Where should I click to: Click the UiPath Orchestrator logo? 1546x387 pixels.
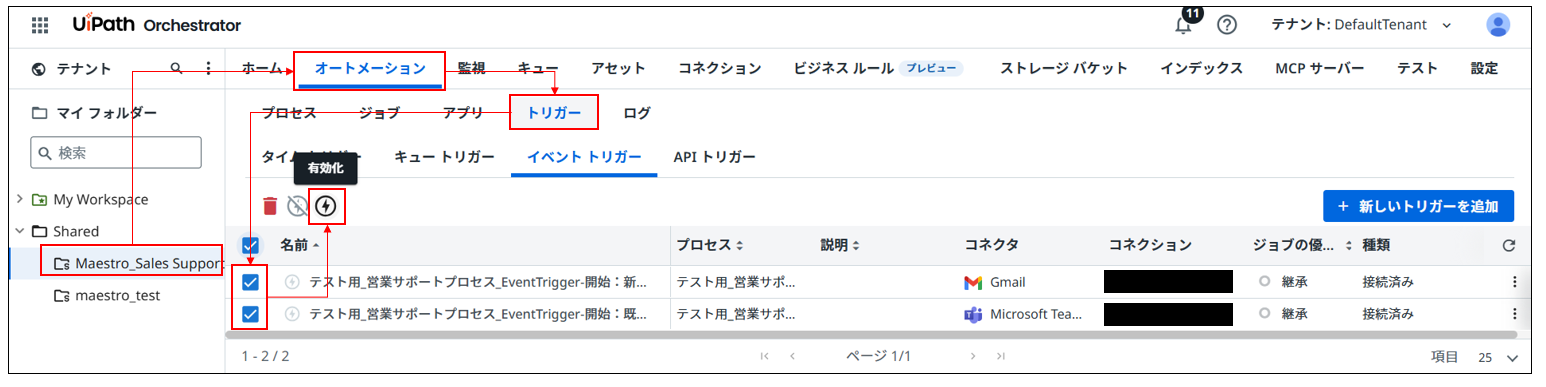coord(157,25)
